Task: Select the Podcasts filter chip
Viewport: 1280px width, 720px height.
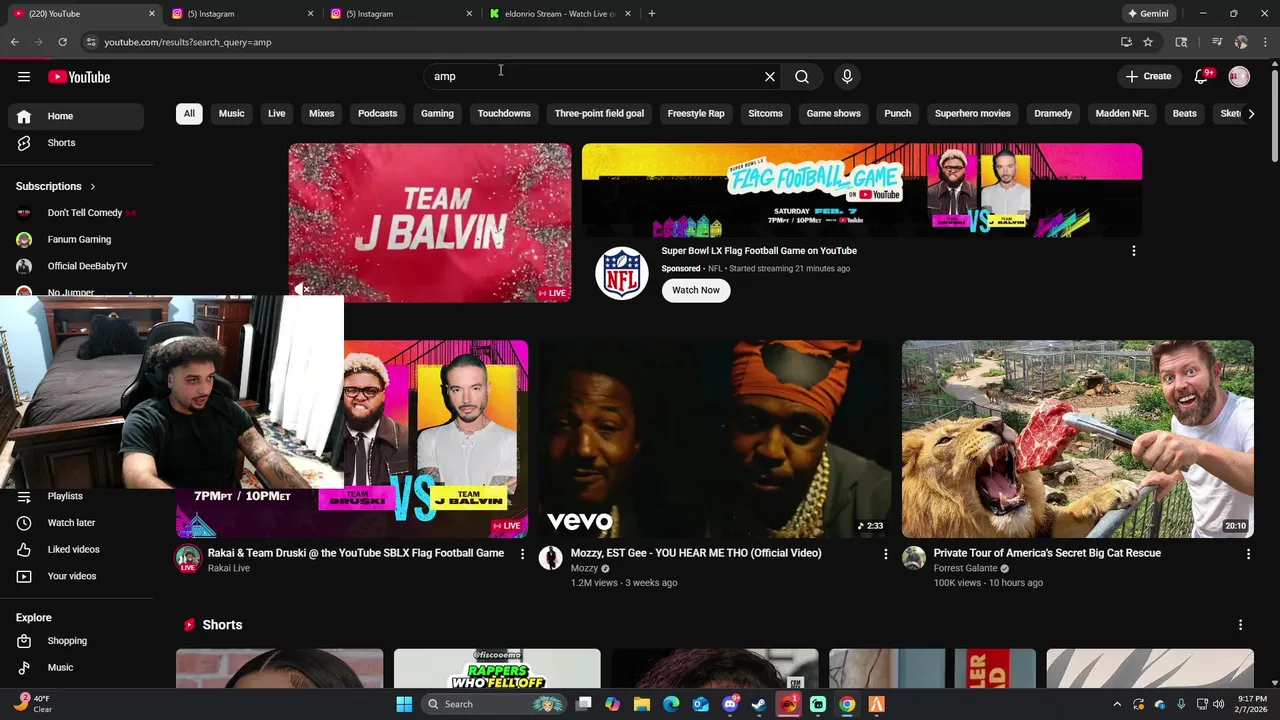Action: [x=377, y=113]
